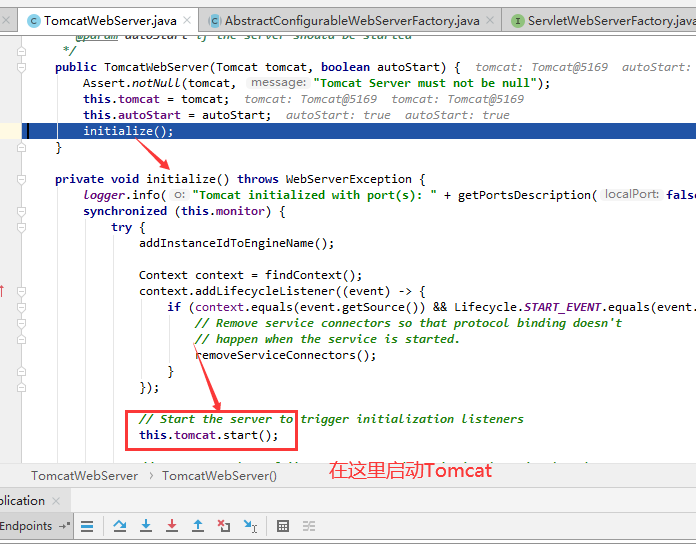Click Show Execution Point icon
The width and height of the screenshot is (696, 544).
87,526
